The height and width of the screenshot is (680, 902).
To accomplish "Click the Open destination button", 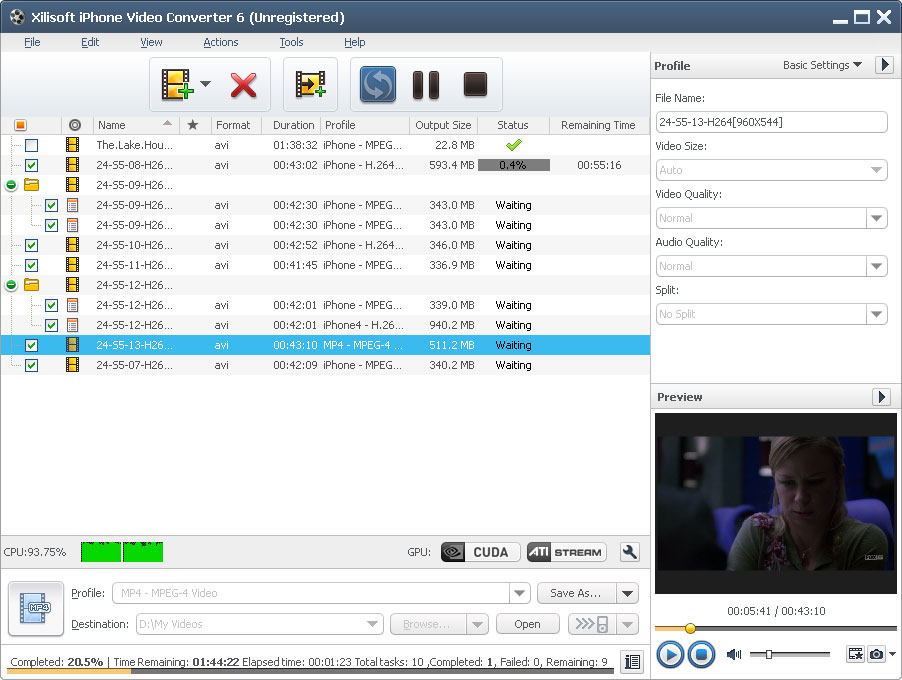I will point(527,624).
